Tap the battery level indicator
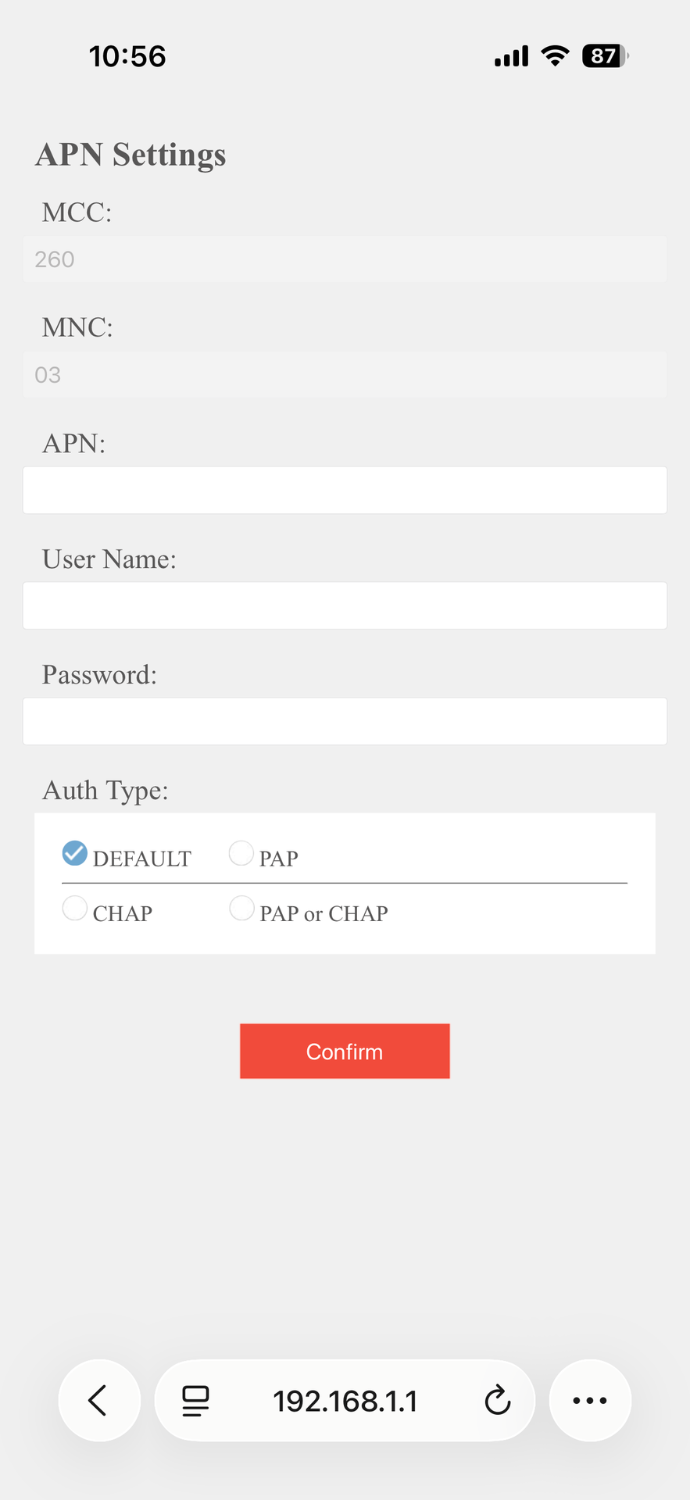Viewport: 690px width, 1500px height. point(604,56)
